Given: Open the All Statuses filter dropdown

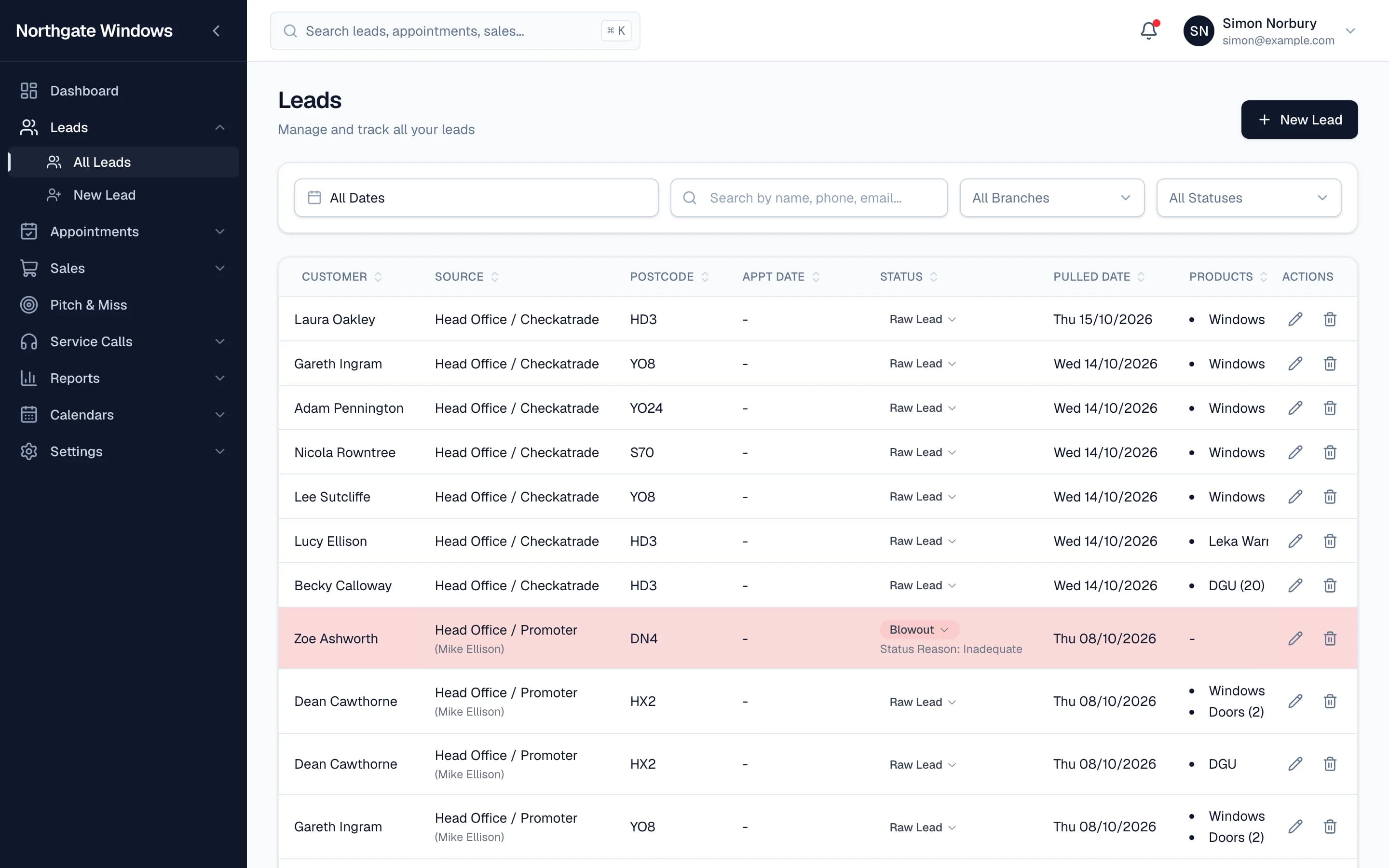Looking at the screenshot, I should pyautogui.click(x=1248, y=198).
